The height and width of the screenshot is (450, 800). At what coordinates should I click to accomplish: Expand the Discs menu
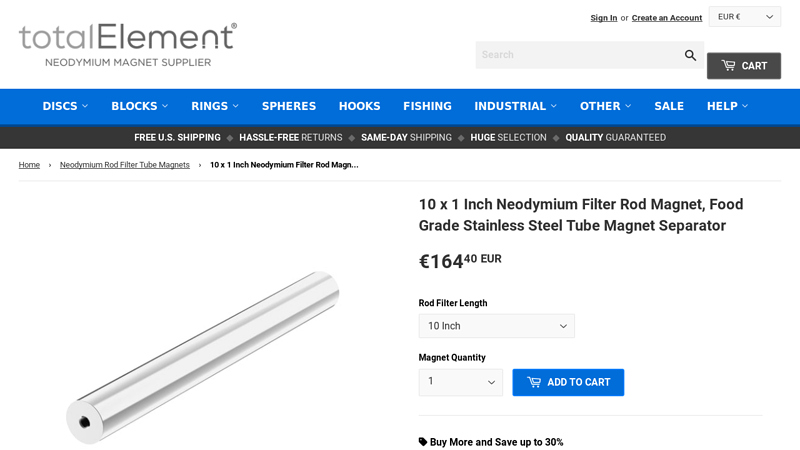coord(65,106)
